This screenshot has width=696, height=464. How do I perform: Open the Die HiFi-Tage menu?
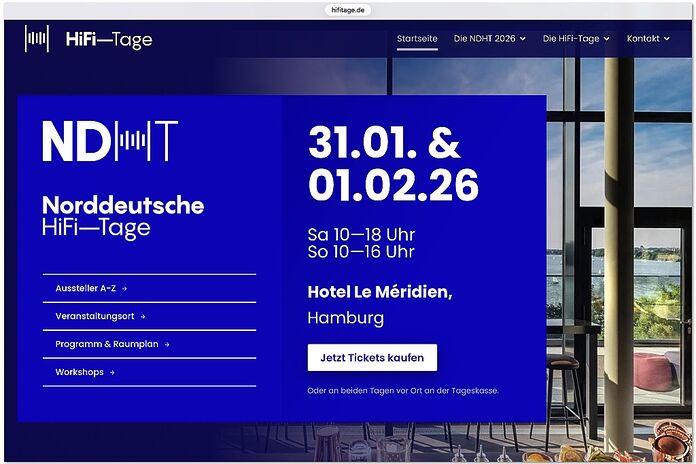[571, 39]
